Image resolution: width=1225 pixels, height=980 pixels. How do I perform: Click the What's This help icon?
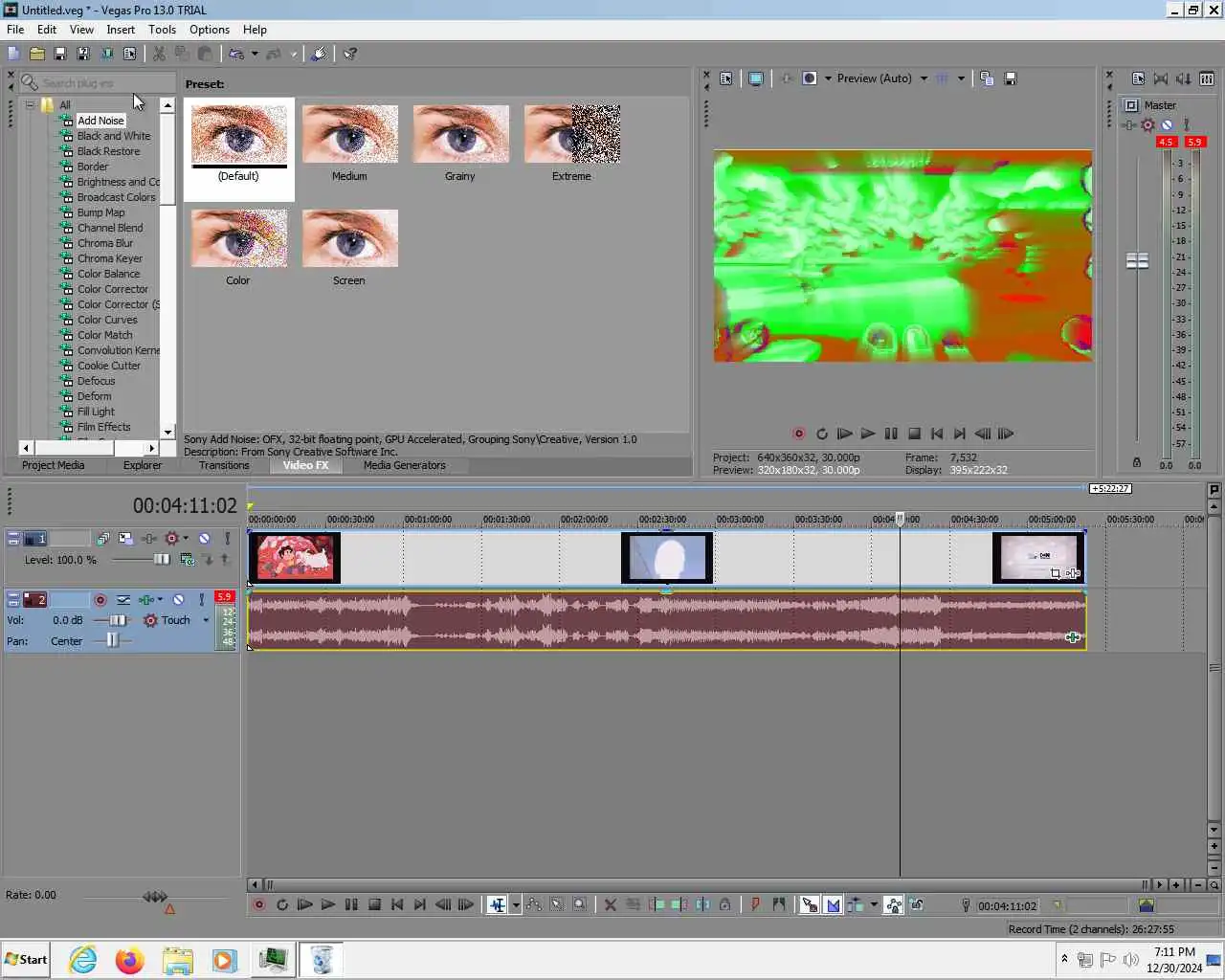point(350,54)
